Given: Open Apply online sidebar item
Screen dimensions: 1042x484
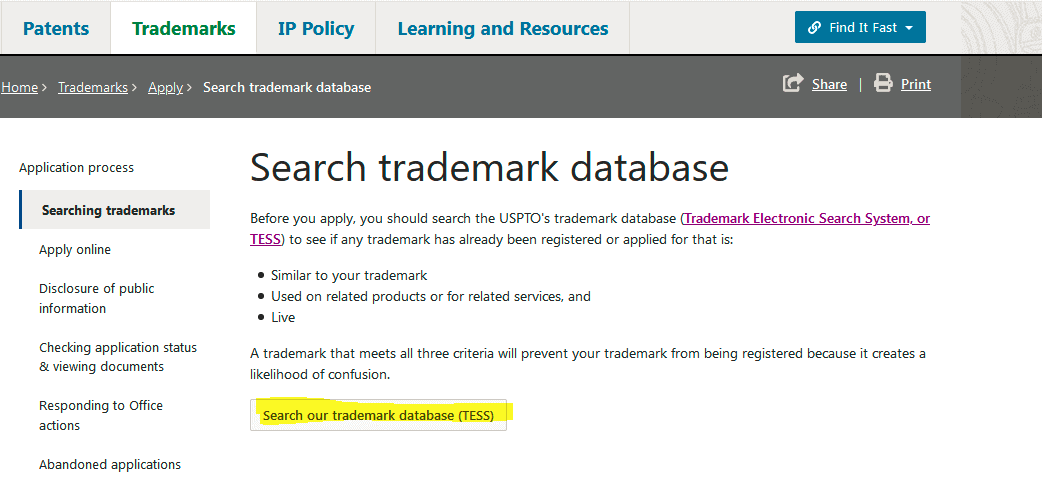Looking at the screenshot, I should [74, 250].
